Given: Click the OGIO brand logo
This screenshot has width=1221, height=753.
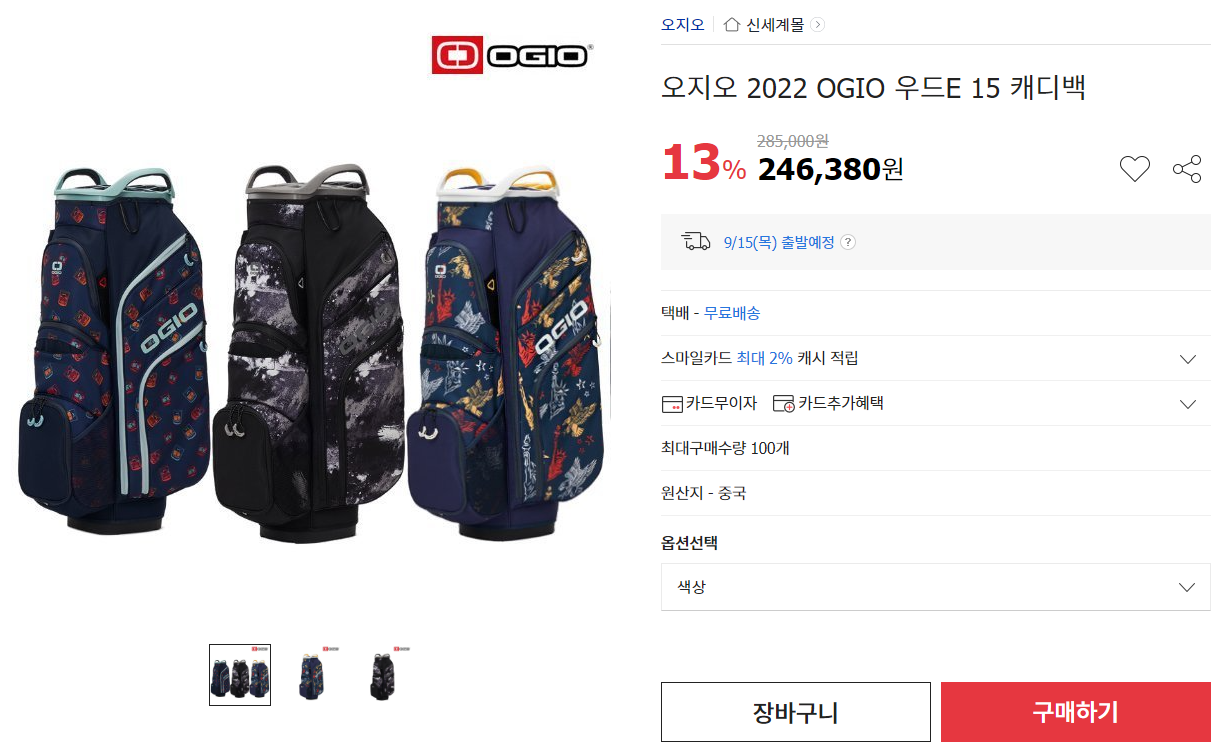Looking at the screenshot, I should tap(512, 55).
